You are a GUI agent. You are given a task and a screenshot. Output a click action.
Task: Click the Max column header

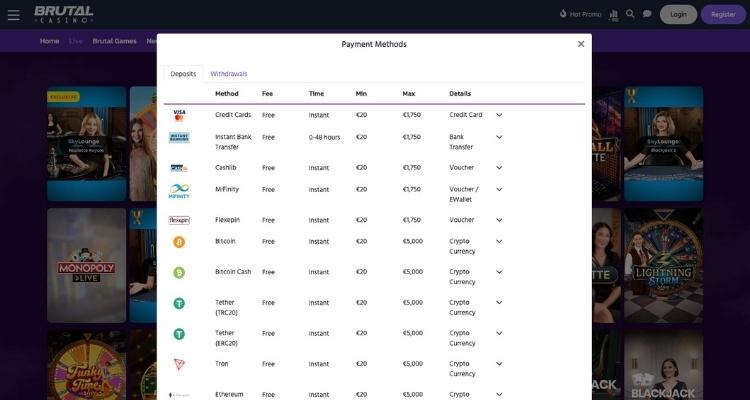tap(408, 94)
